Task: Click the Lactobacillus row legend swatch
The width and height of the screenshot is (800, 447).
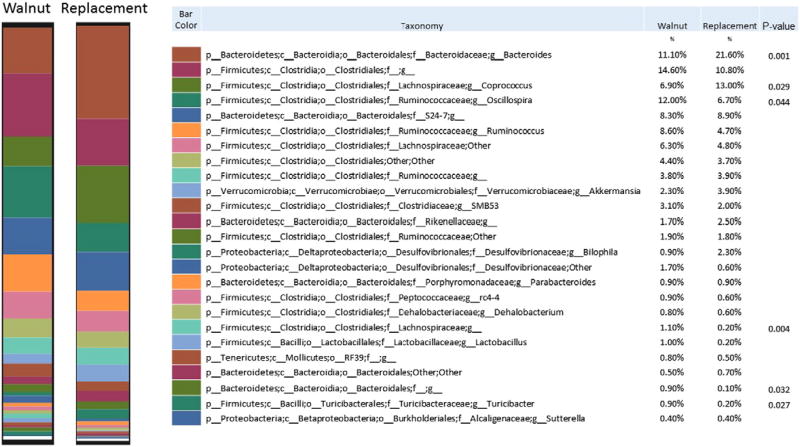Action: pyautogui.click(x=186, y=342)
